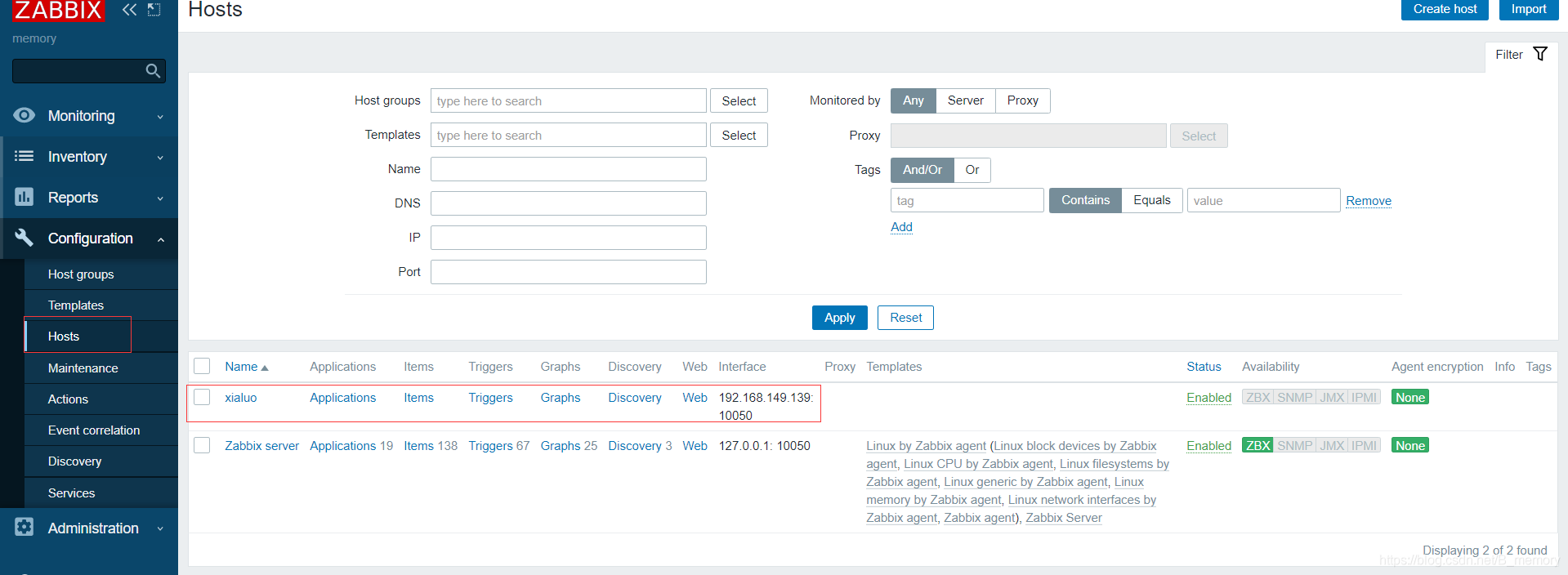Add another tag filter row

pyautogui.click(x=901, y=227)
